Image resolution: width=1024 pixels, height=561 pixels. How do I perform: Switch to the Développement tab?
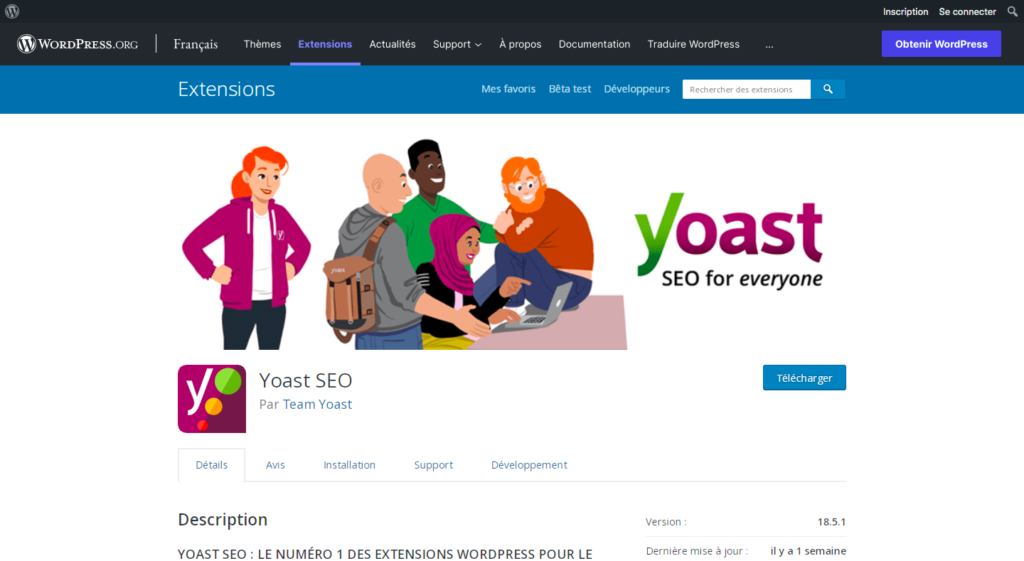pos(529,465)
